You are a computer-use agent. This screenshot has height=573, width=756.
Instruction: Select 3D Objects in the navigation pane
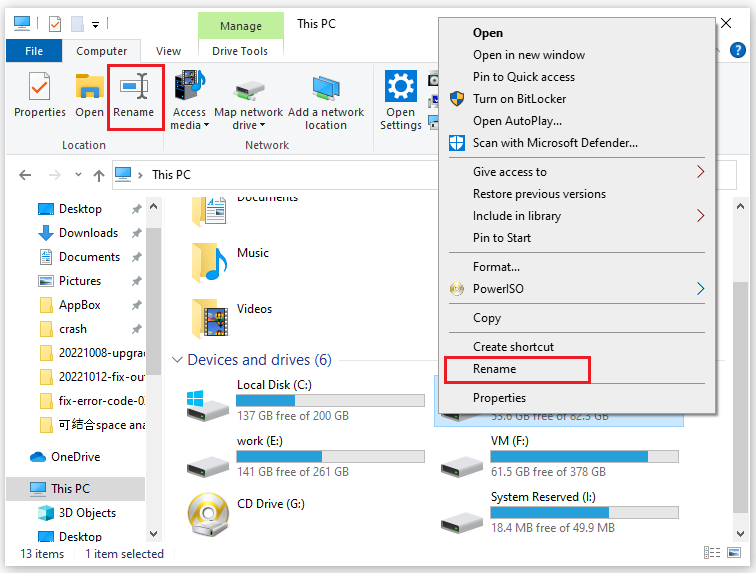tap(77, 513)
